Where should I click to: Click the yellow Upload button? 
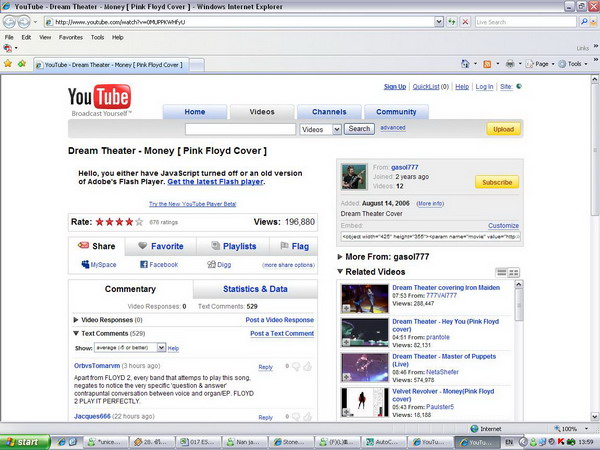coord(503,129)
